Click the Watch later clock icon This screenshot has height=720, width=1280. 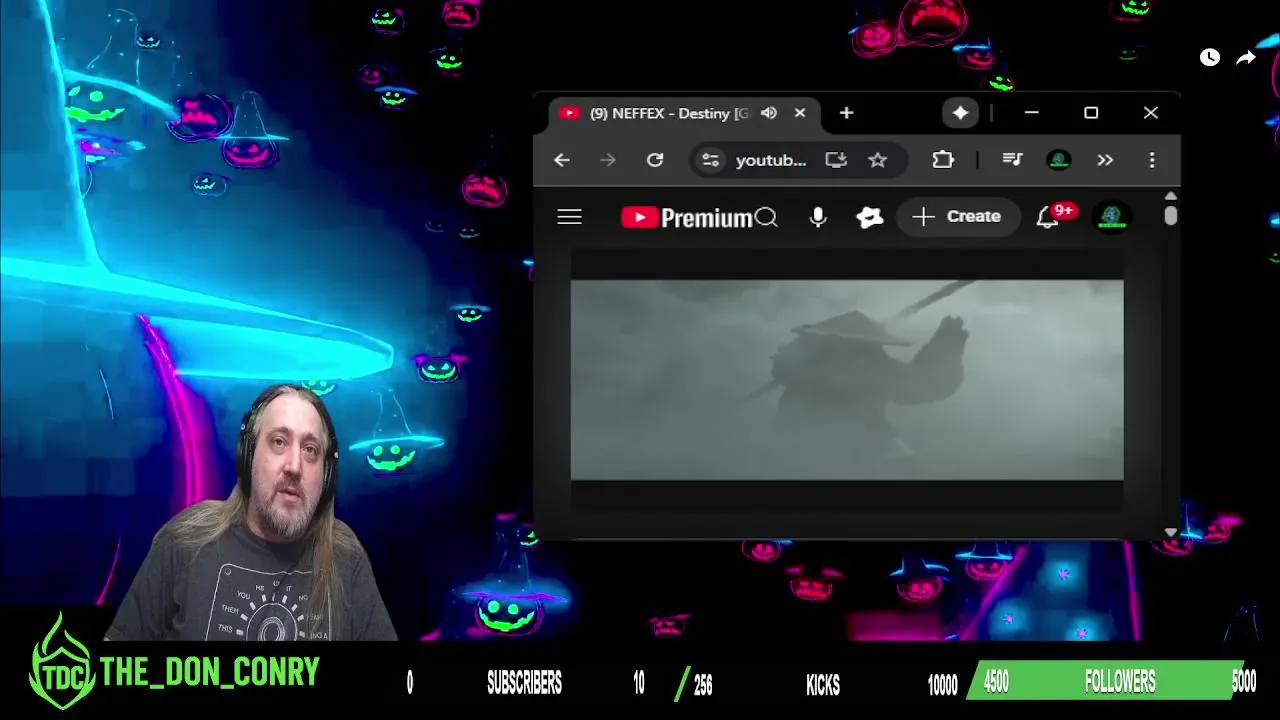tap(1210, 58)
